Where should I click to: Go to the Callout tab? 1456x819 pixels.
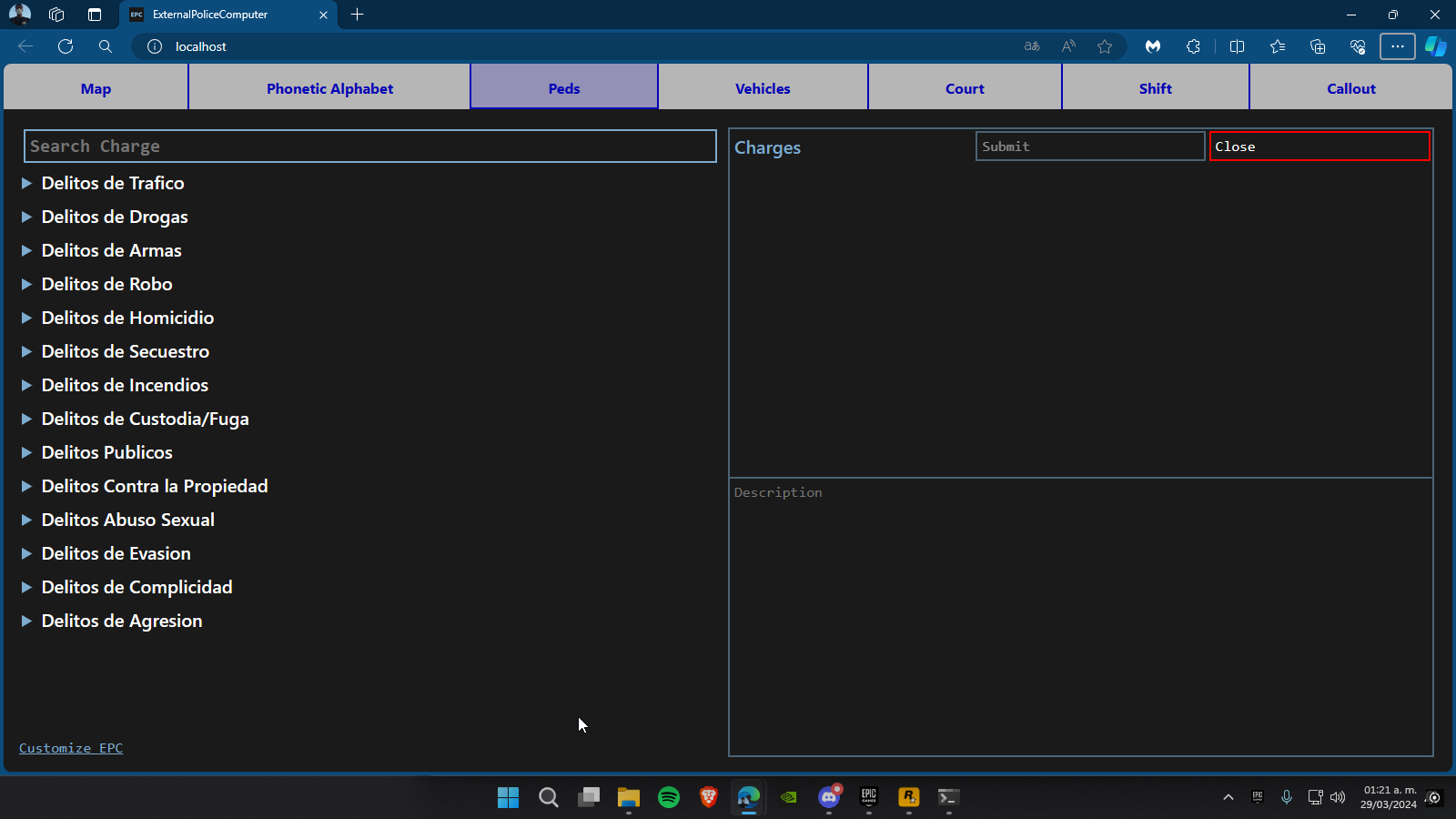pos(1350,88)
